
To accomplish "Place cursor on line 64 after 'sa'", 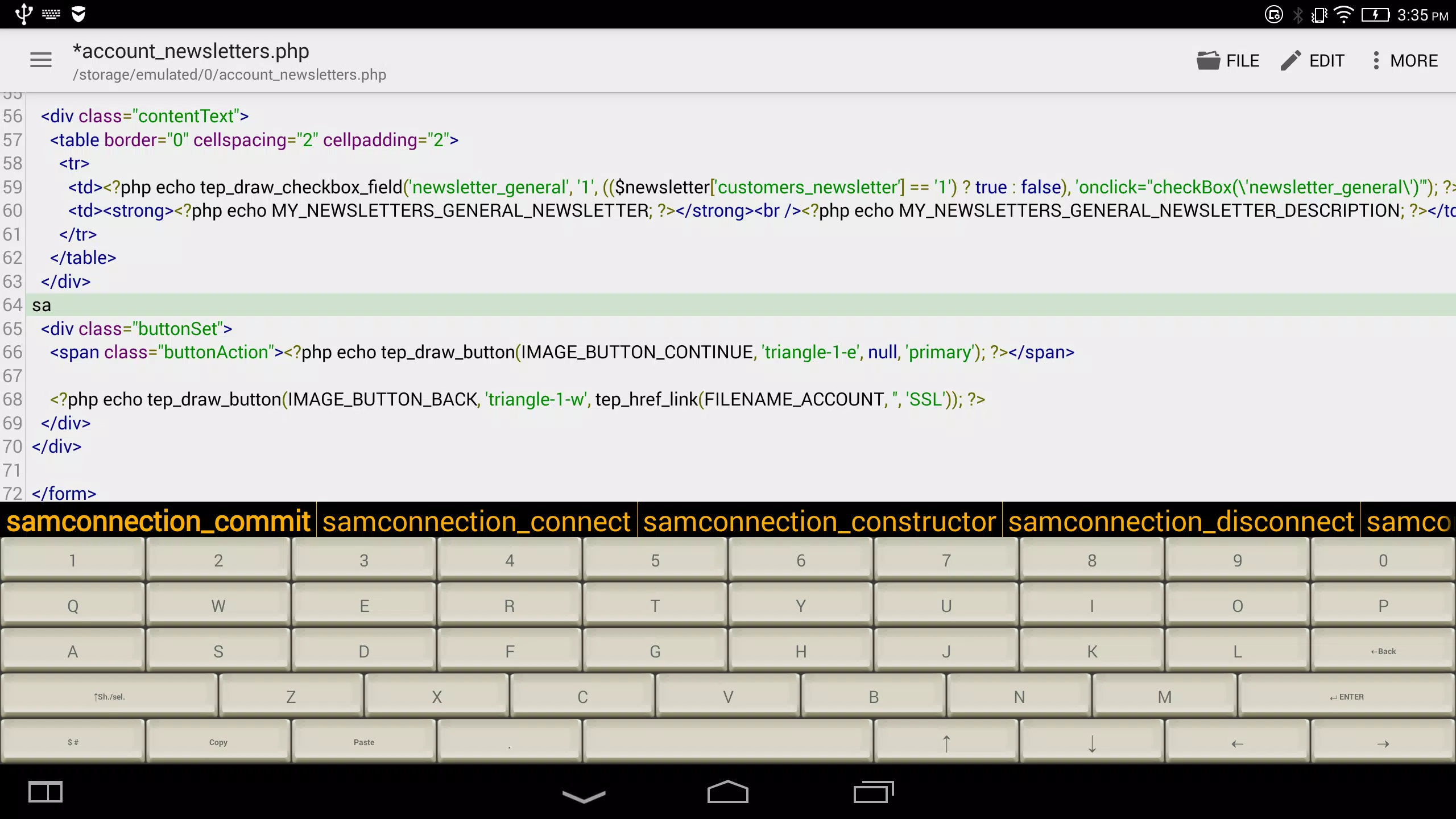I will point(52,305).
